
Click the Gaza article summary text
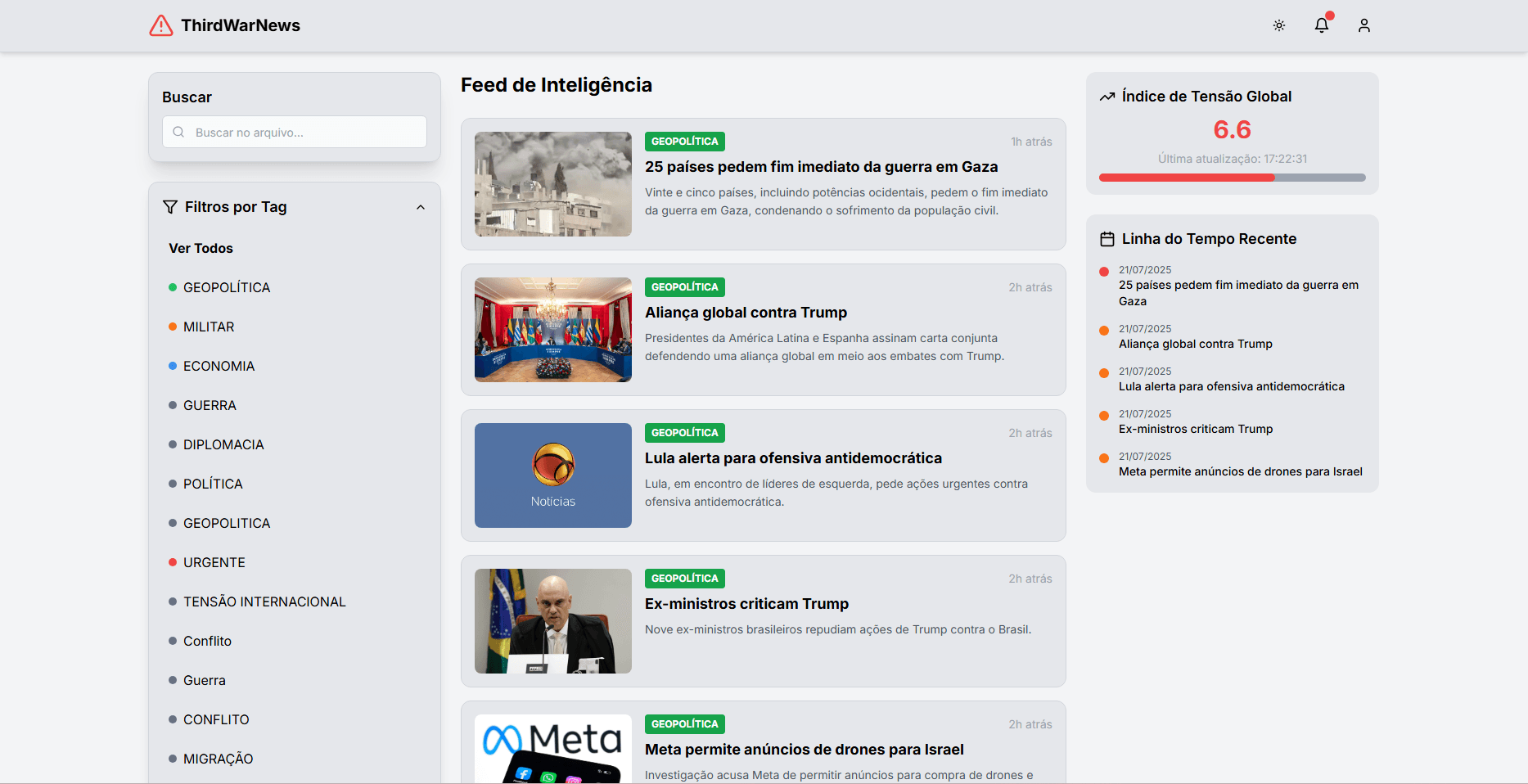tap(846, 201)
